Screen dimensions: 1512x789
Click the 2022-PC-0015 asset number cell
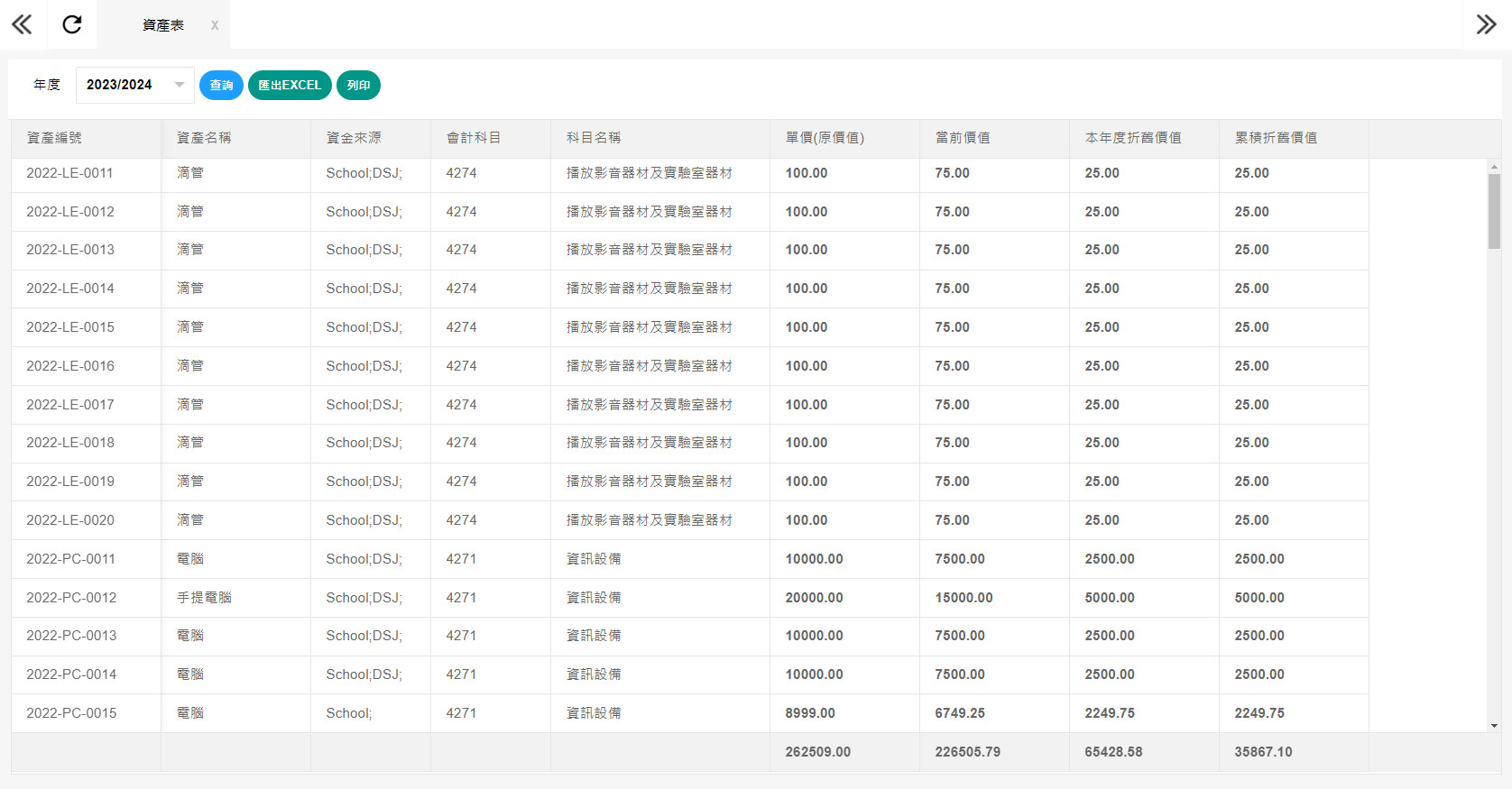71,713
